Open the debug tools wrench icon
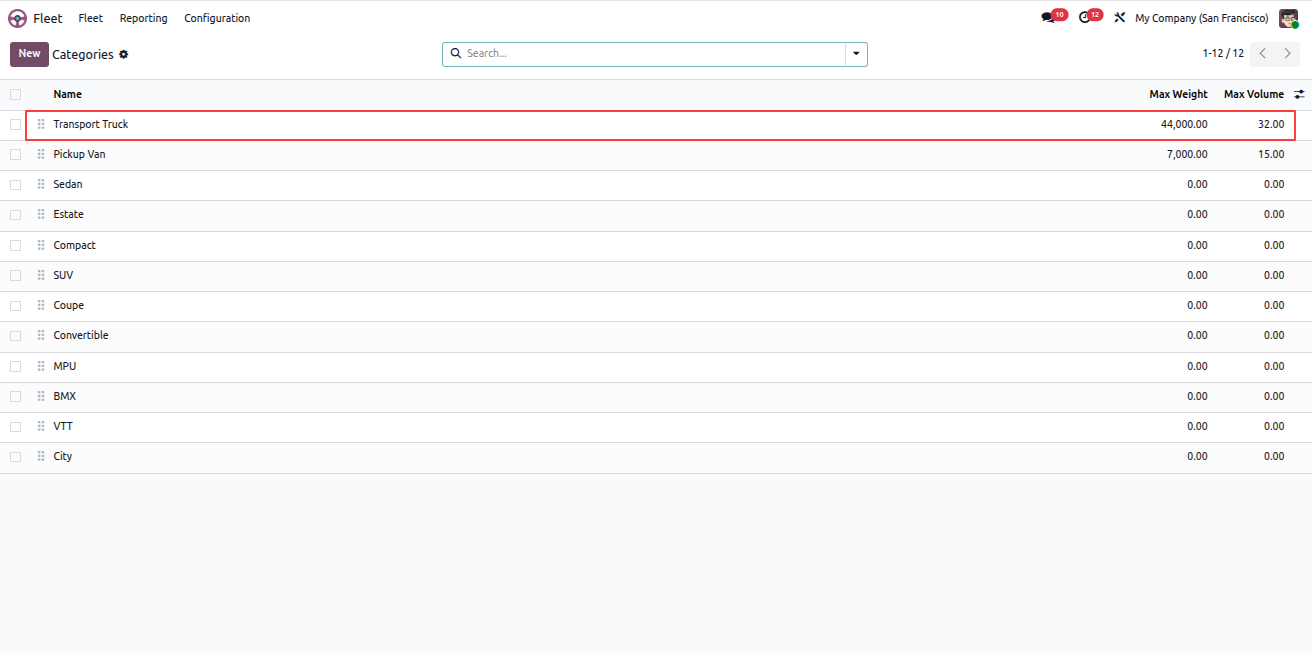This screenshot has height=655, width=1312. point(1120,18)
